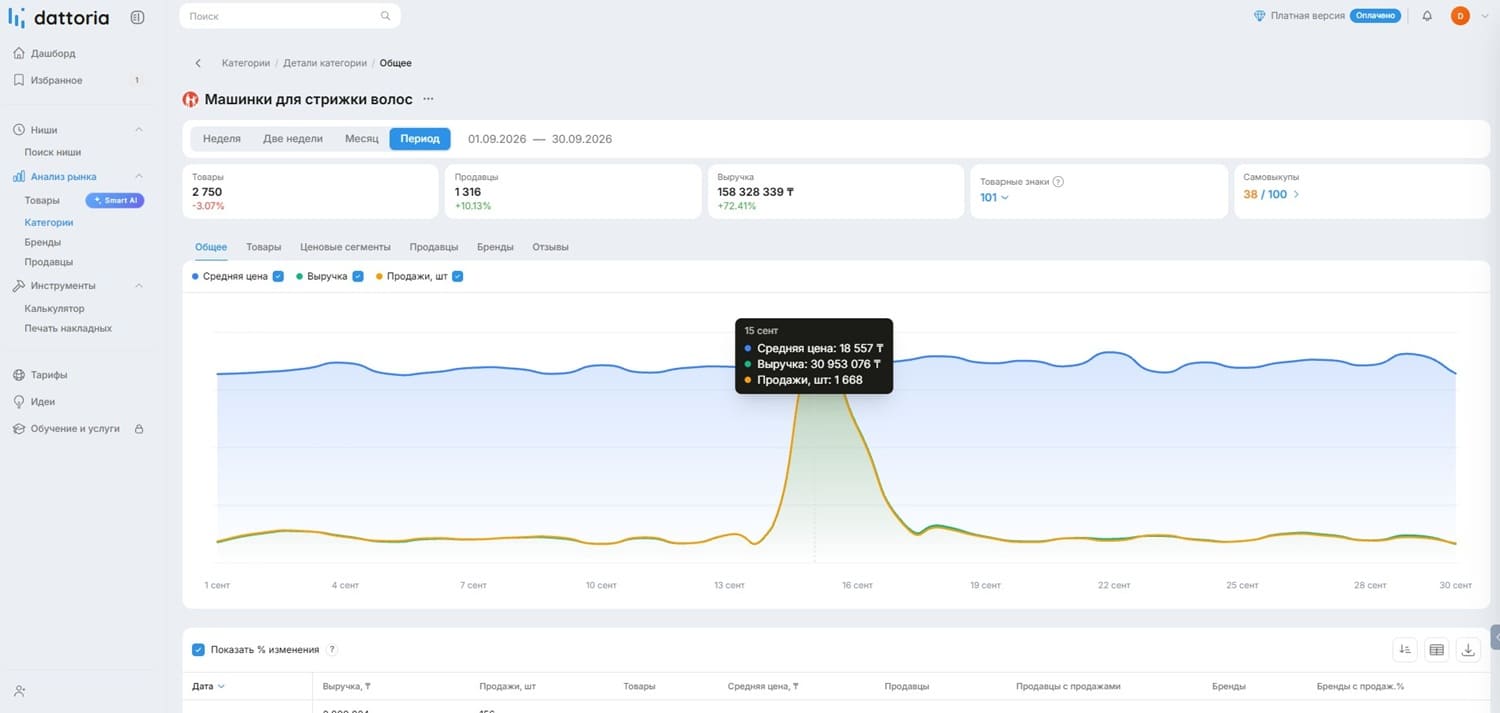Open the three-dots menu beside category title

429,99
